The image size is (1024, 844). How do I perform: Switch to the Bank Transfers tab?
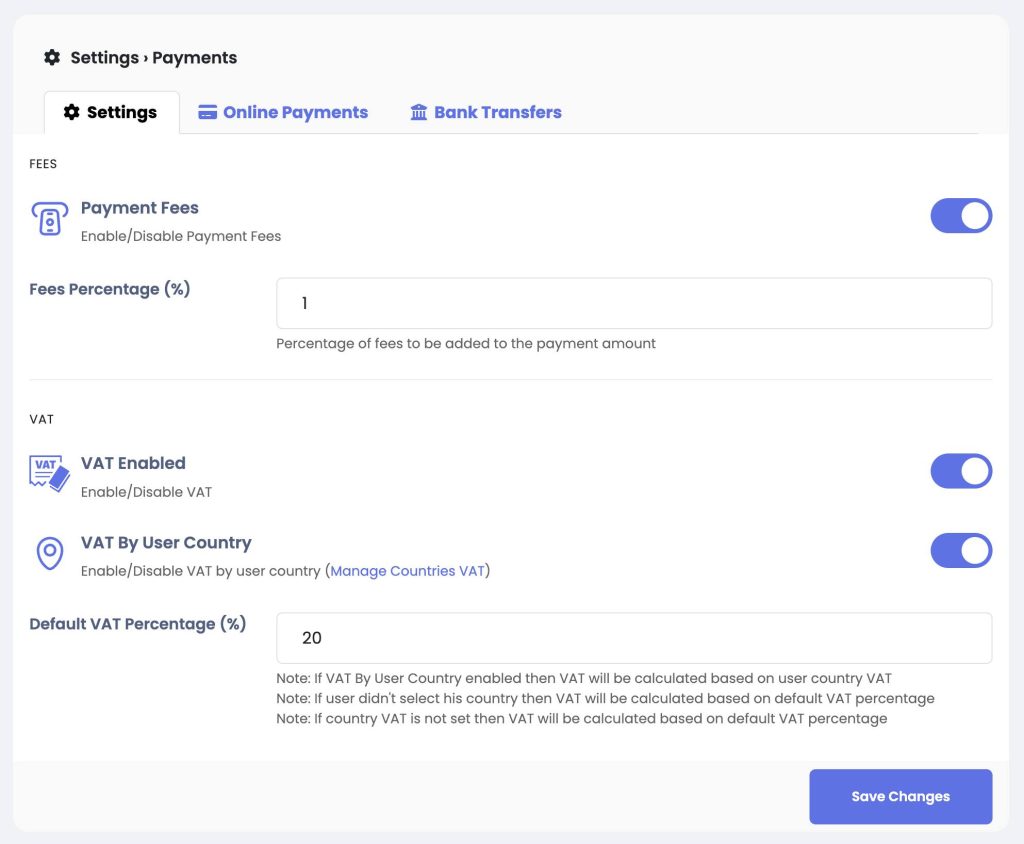[x=486, y=112]
